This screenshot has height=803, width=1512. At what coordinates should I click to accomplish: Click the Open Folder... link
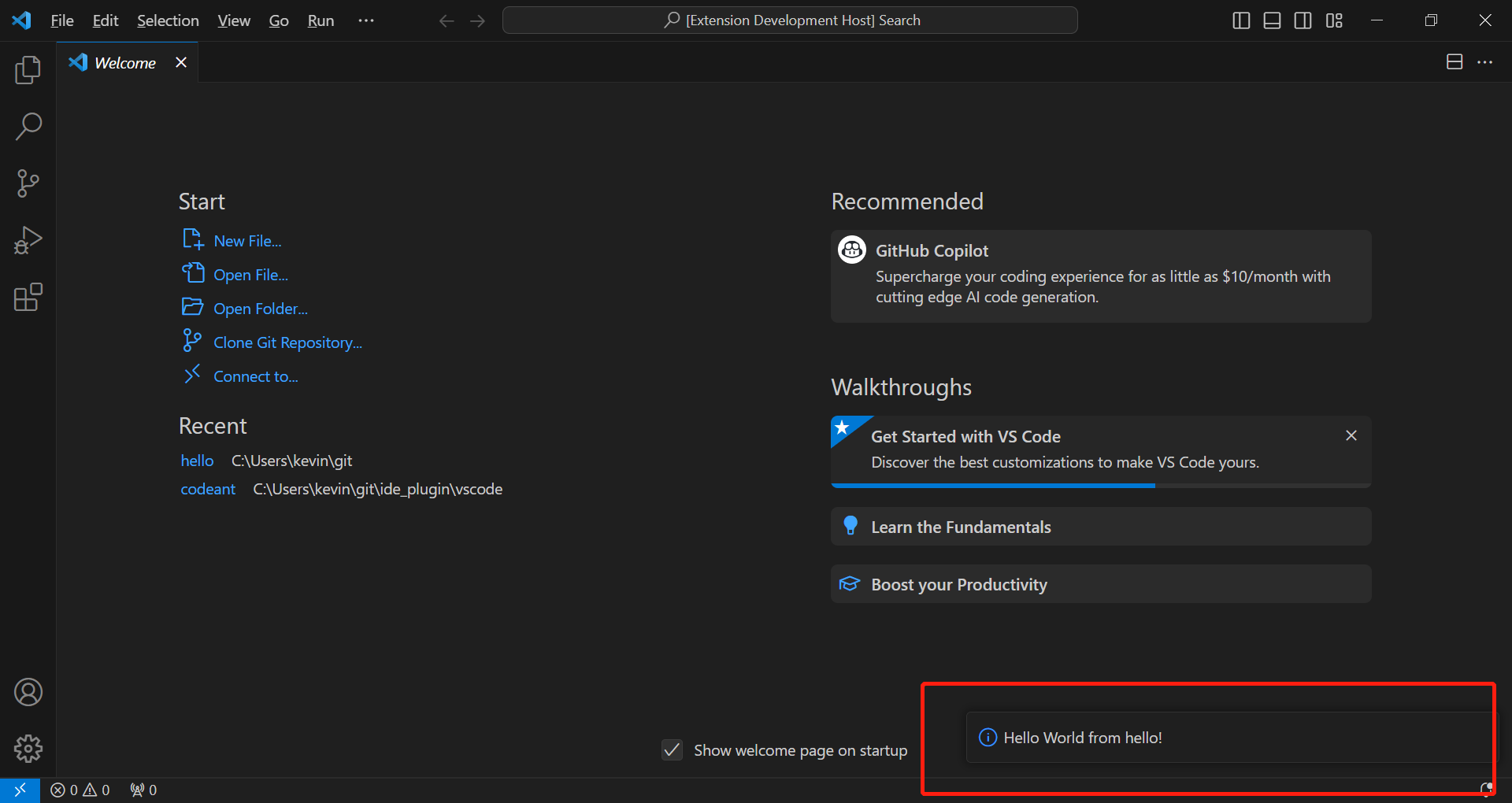pyautogui.click(x=245, y=308)
